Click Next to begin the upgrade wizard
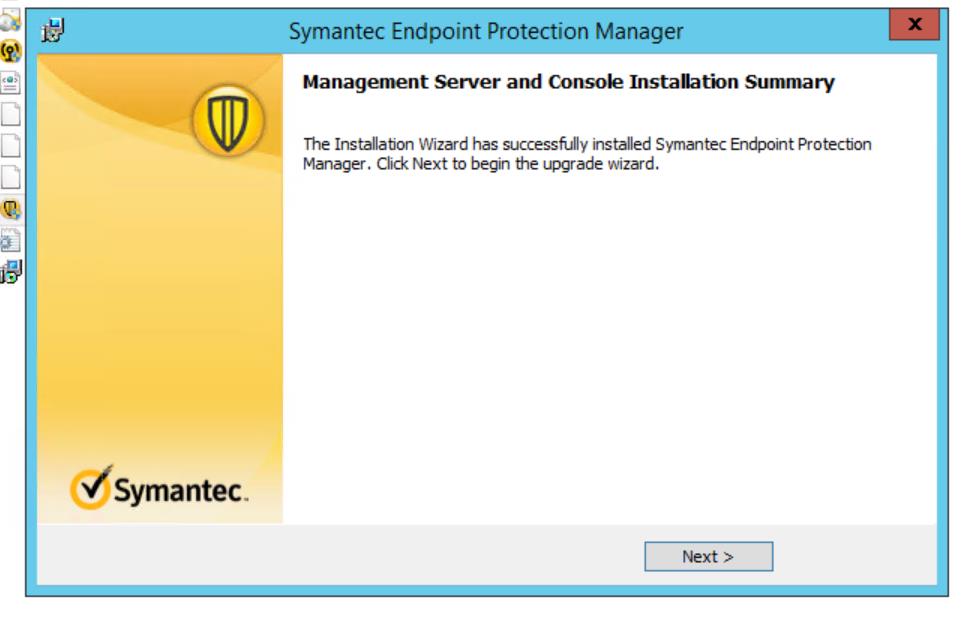Image resolution: width=975 pixels, height=628 pixels. point(711,554)
